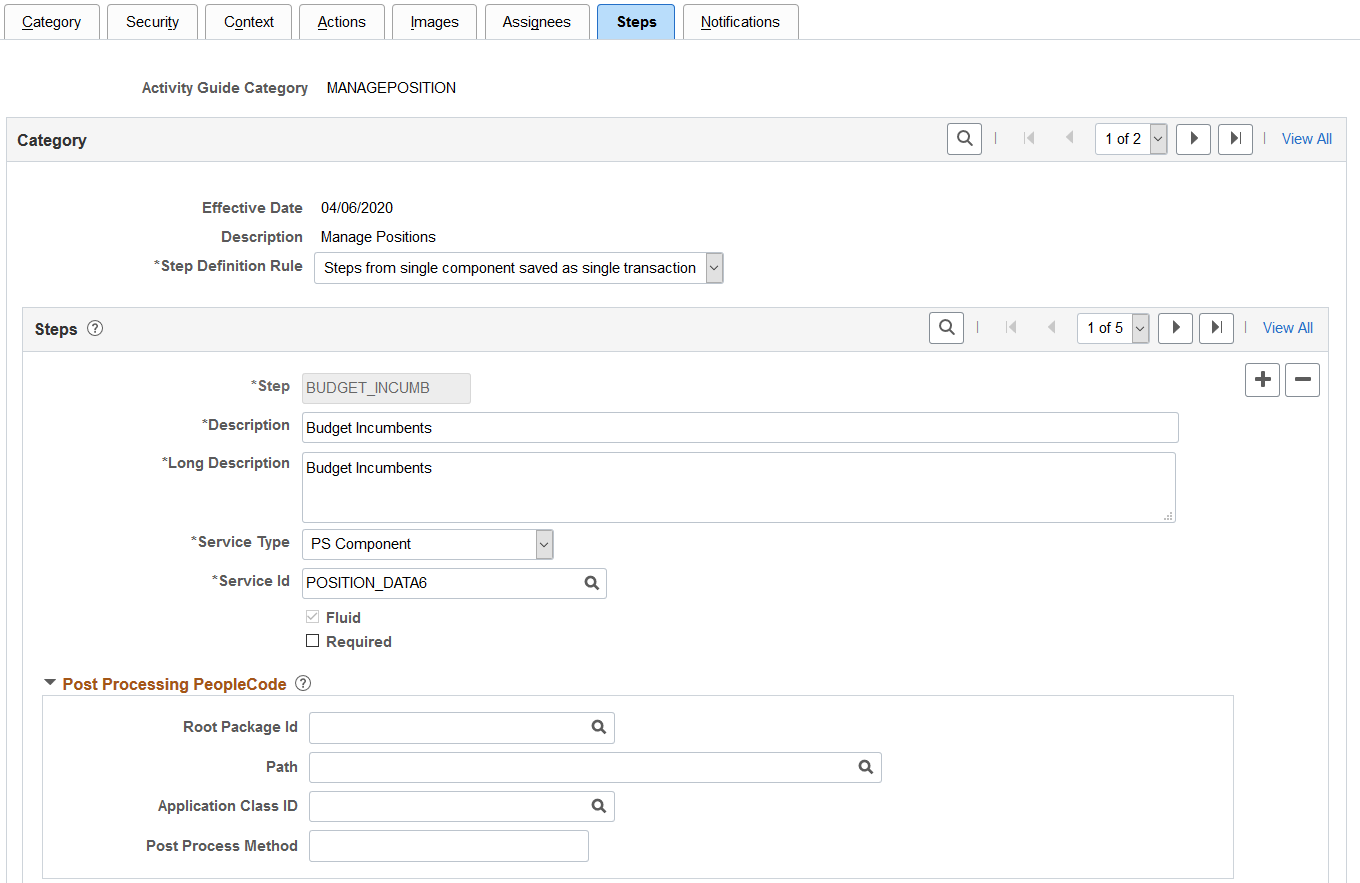
Task: Look up Root Package Id
Action: click(x=599, y=727)
